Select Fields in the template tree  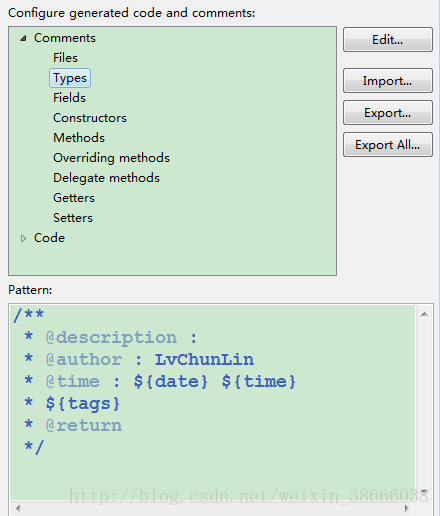[x=69, y=98]
